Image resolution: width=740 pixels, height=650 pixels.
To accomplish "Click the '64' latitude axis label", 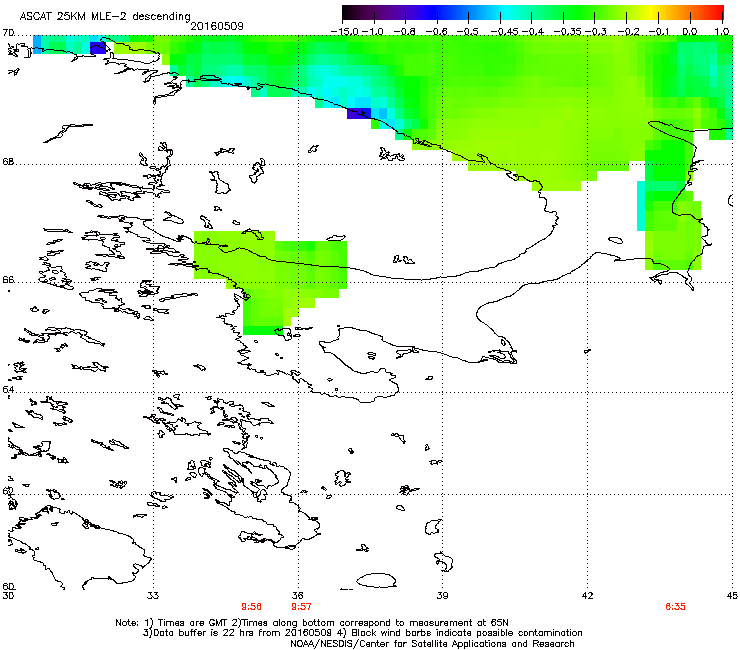I will pos(8,390).
